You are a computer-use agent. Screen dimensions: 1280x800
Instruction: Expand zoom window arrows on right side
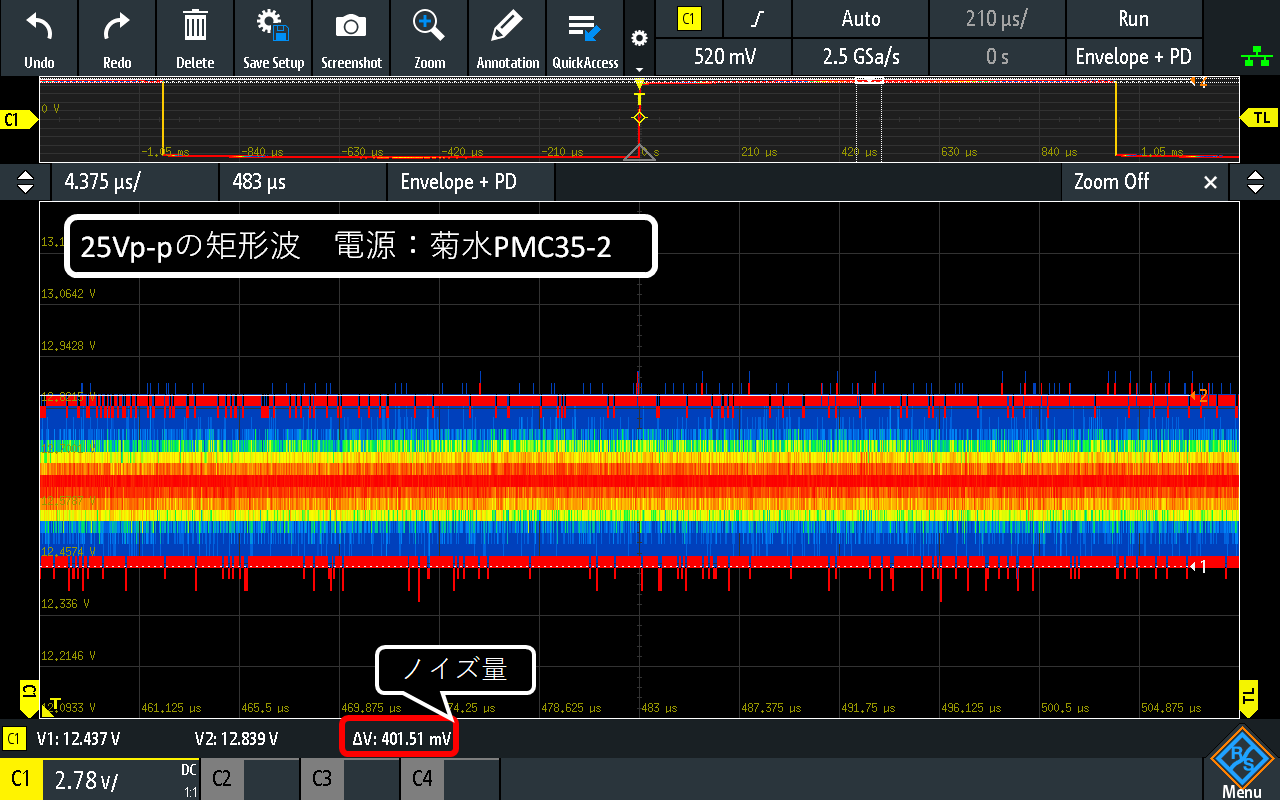[1255, 182]
